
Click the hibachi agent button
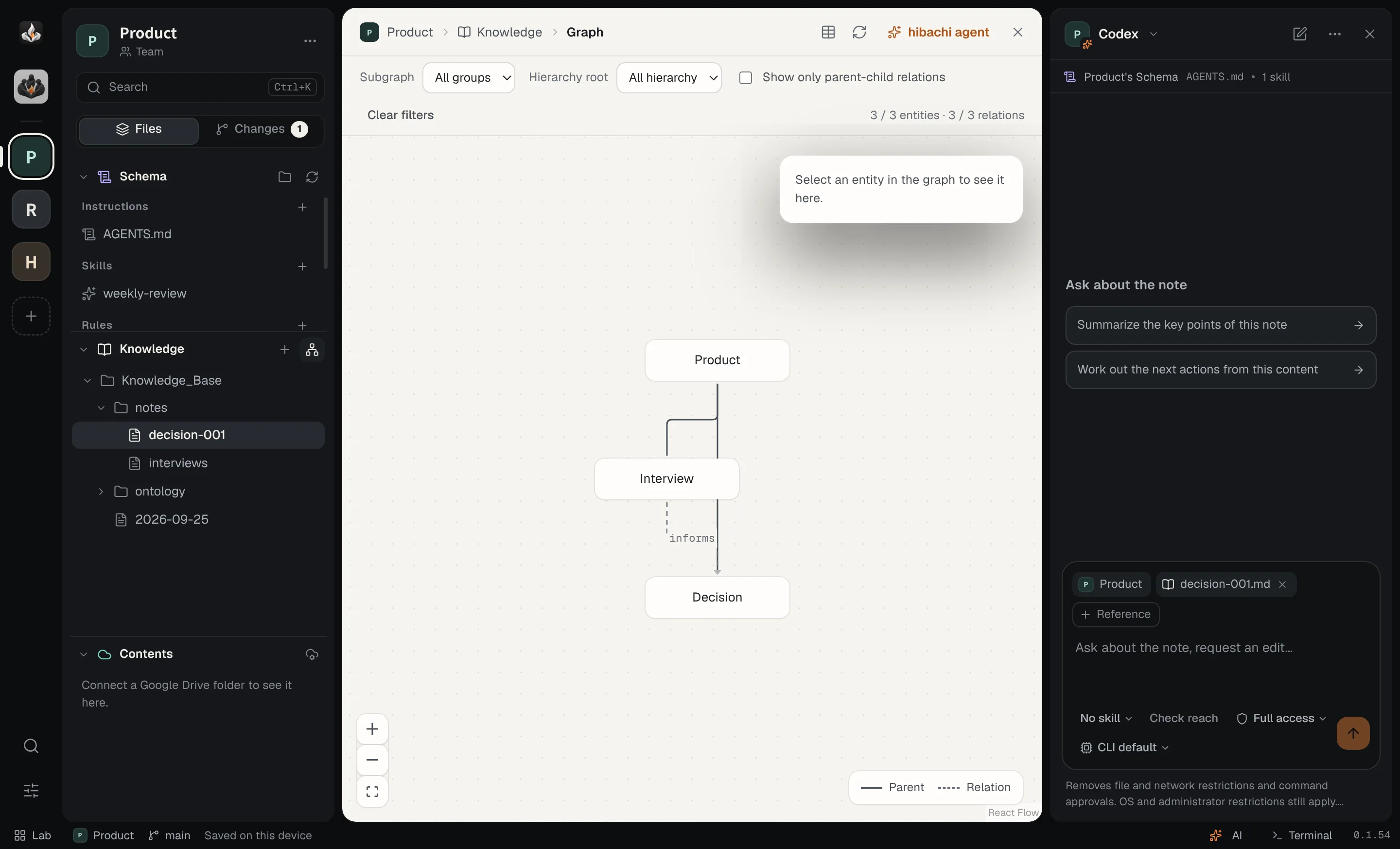click(x=938, y=33)
